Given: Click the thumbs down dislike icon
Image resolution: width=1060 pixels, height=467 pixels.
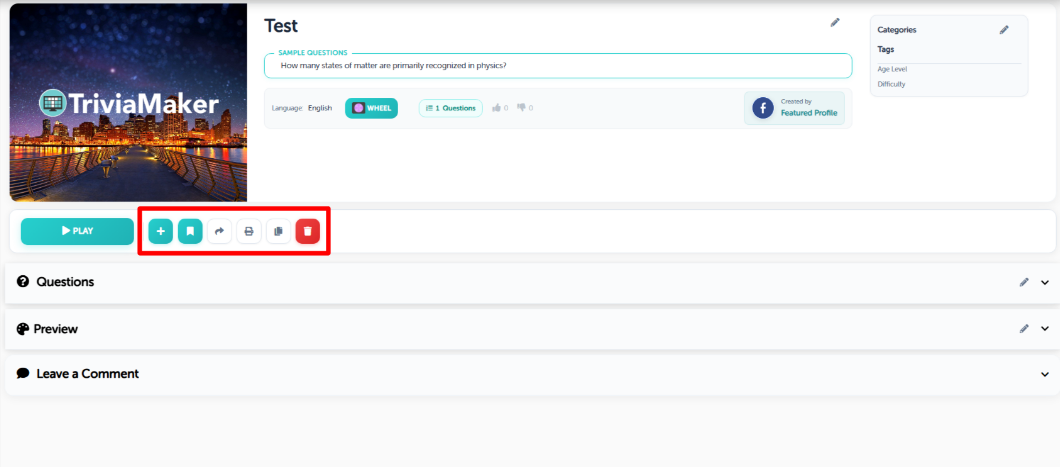Looking at the screenshot, I should click(521, 107).
